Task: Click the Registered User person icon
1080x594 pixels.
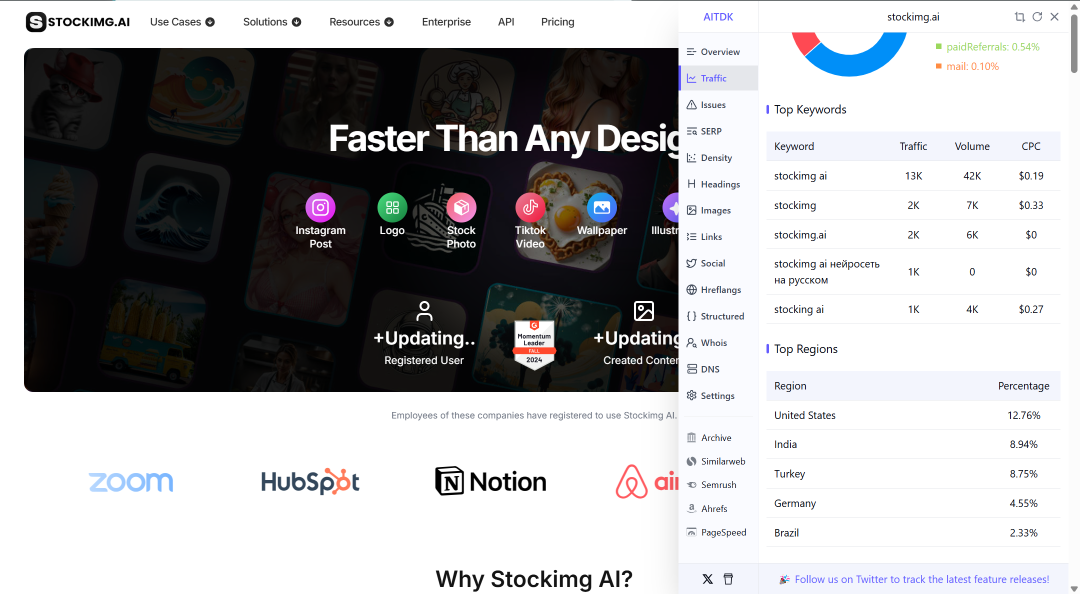Action: click(424, 311)
